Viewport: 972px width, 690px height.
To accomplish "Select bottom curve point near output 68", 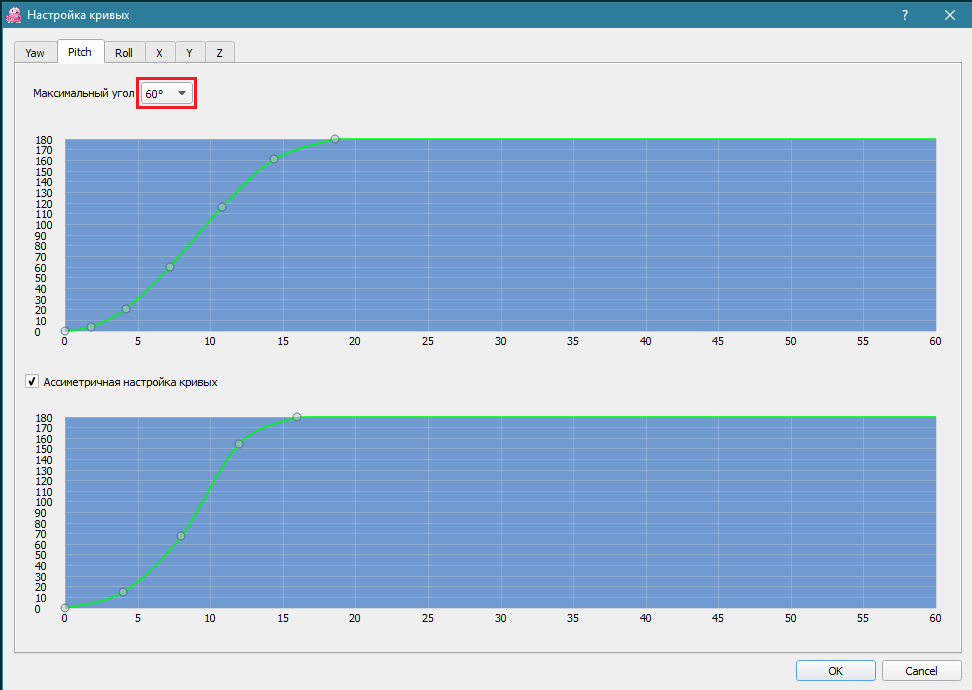I will click(181, 536).
